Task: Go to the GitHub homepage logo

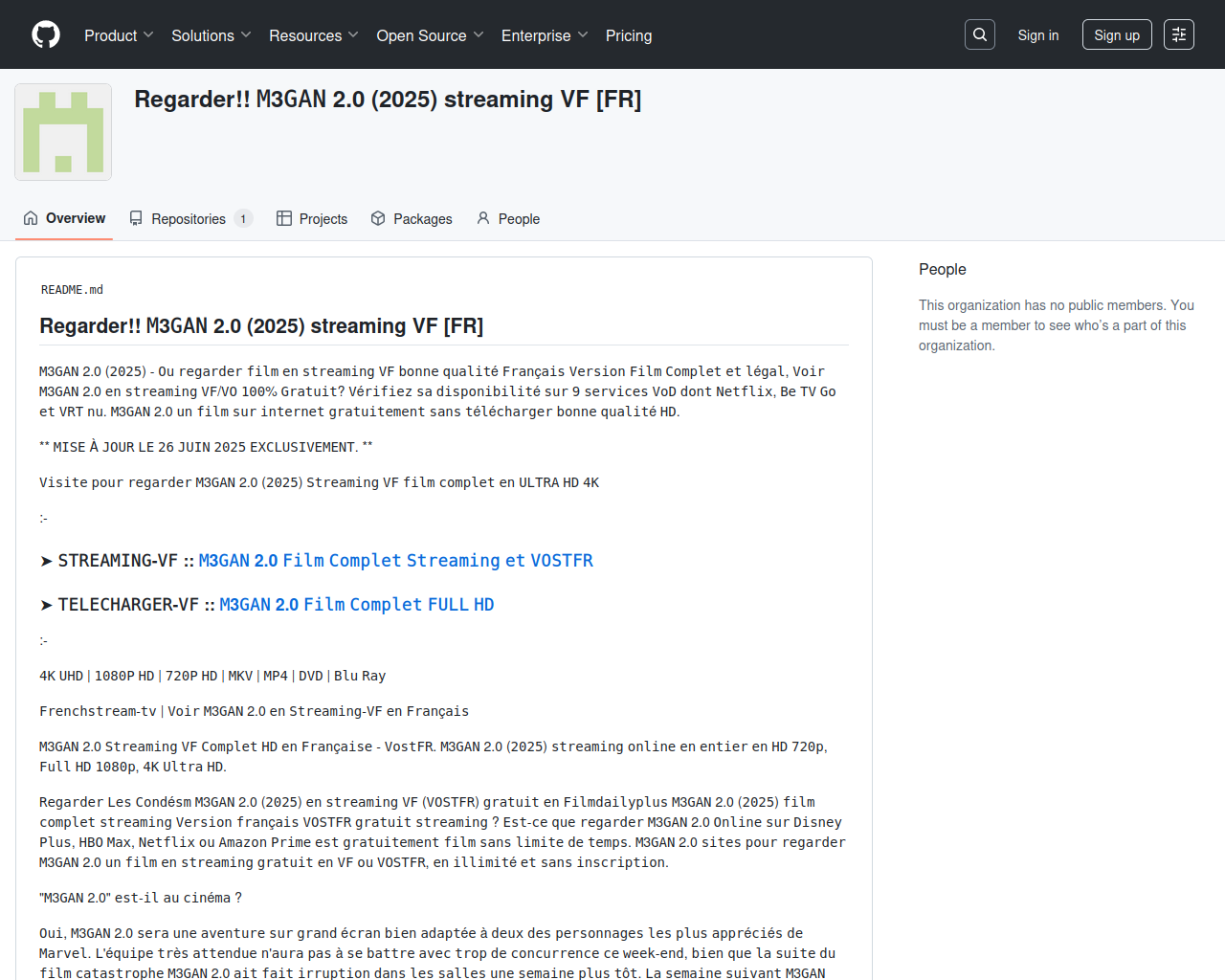Action: coord(46,34)
